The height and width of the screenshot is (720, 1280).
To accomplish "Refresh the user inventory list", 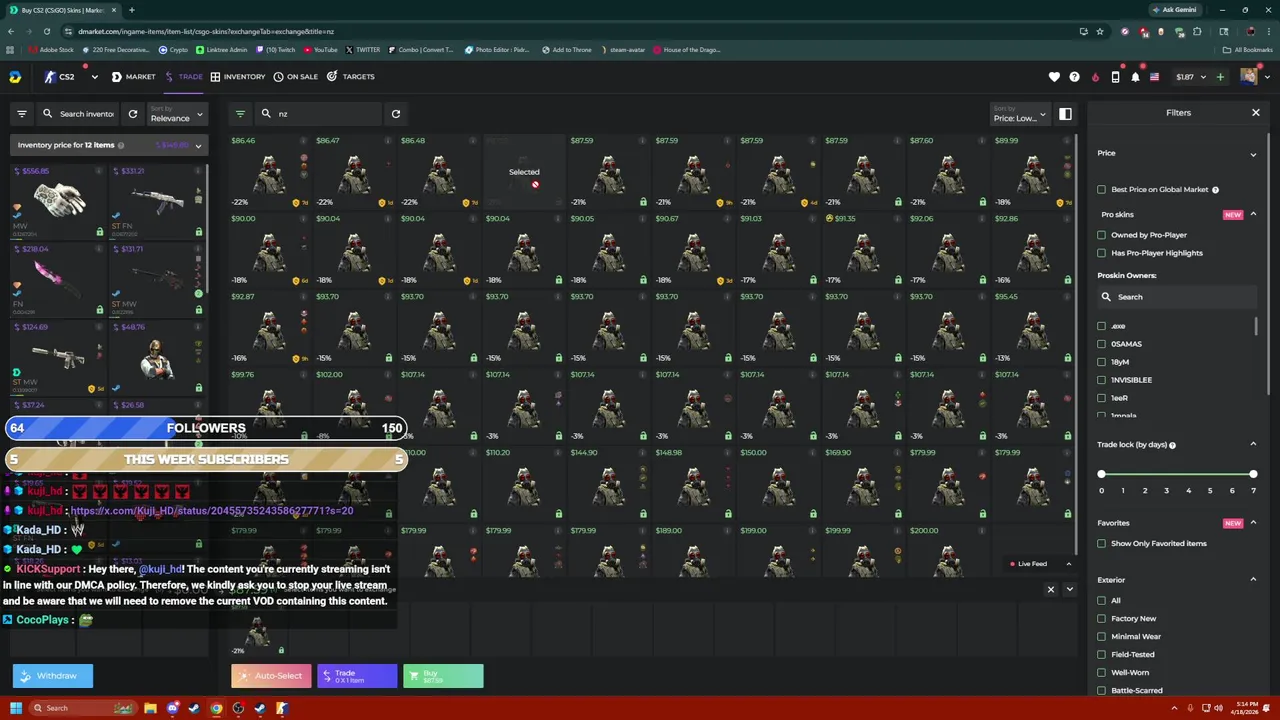I will point(132,114).
